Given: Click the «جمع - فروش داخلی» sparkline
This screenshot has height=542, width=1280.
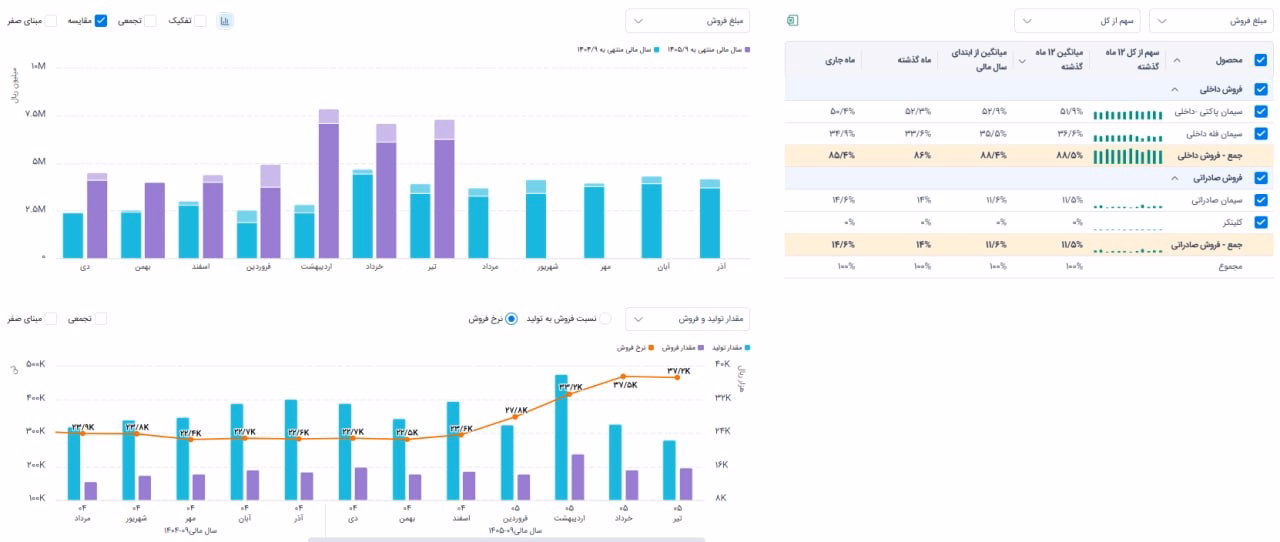Looking at the screenshot, I should tap(1128, 156).
